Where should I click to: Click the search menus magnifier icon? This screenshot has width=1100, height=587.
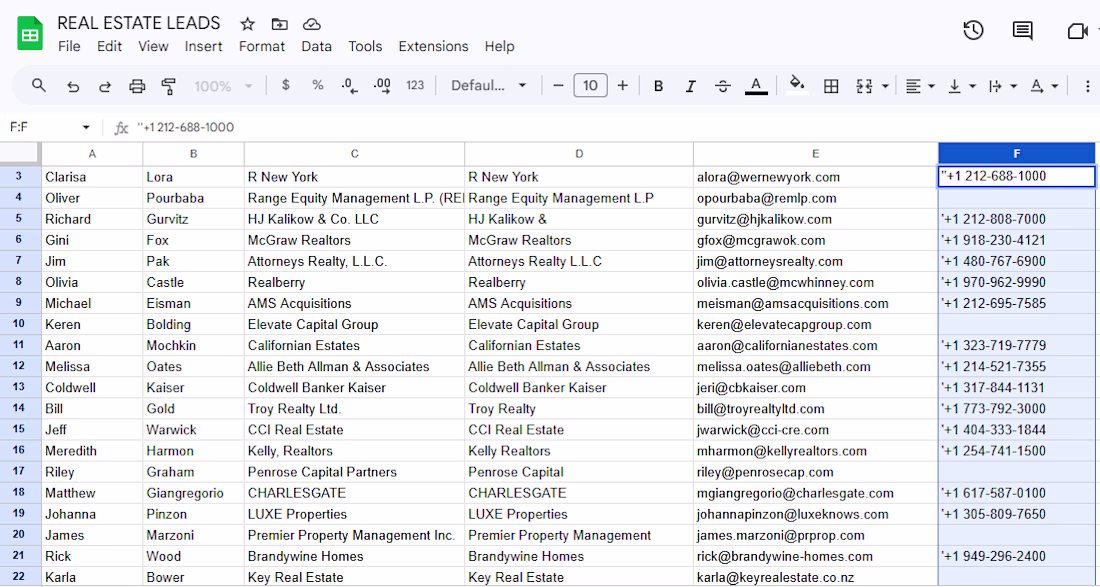[x=39, y=86]
